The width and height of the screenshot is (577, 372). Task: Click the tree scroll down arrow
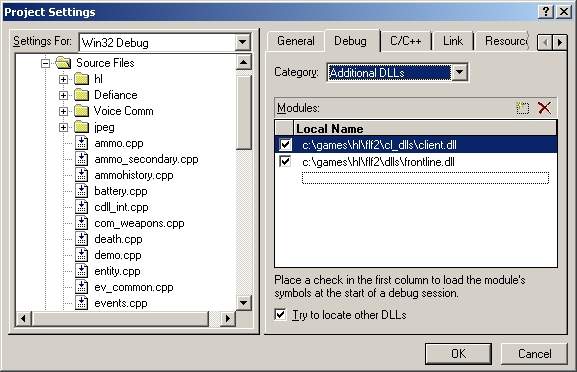(x=243, y=303)
